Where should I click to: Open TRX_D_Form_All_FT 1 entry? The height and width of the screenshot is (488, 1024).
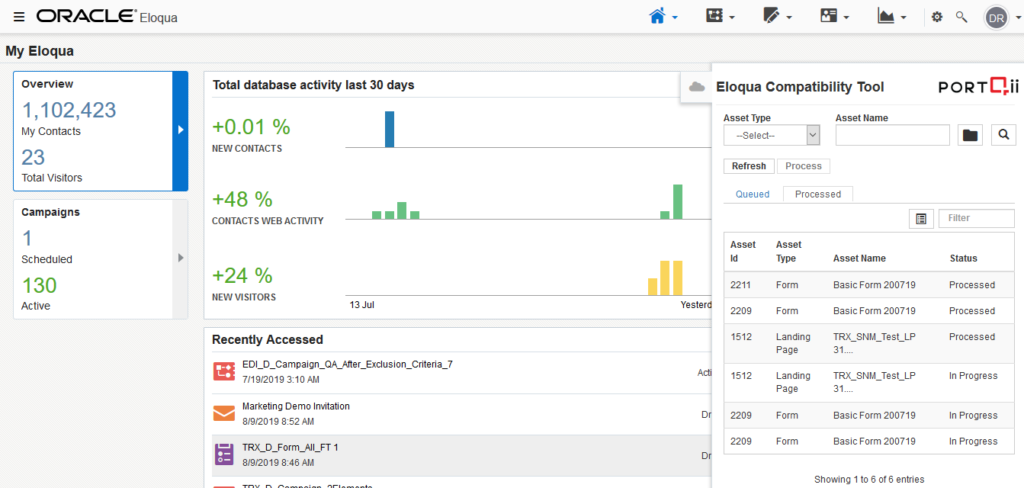tap(290, 447)
